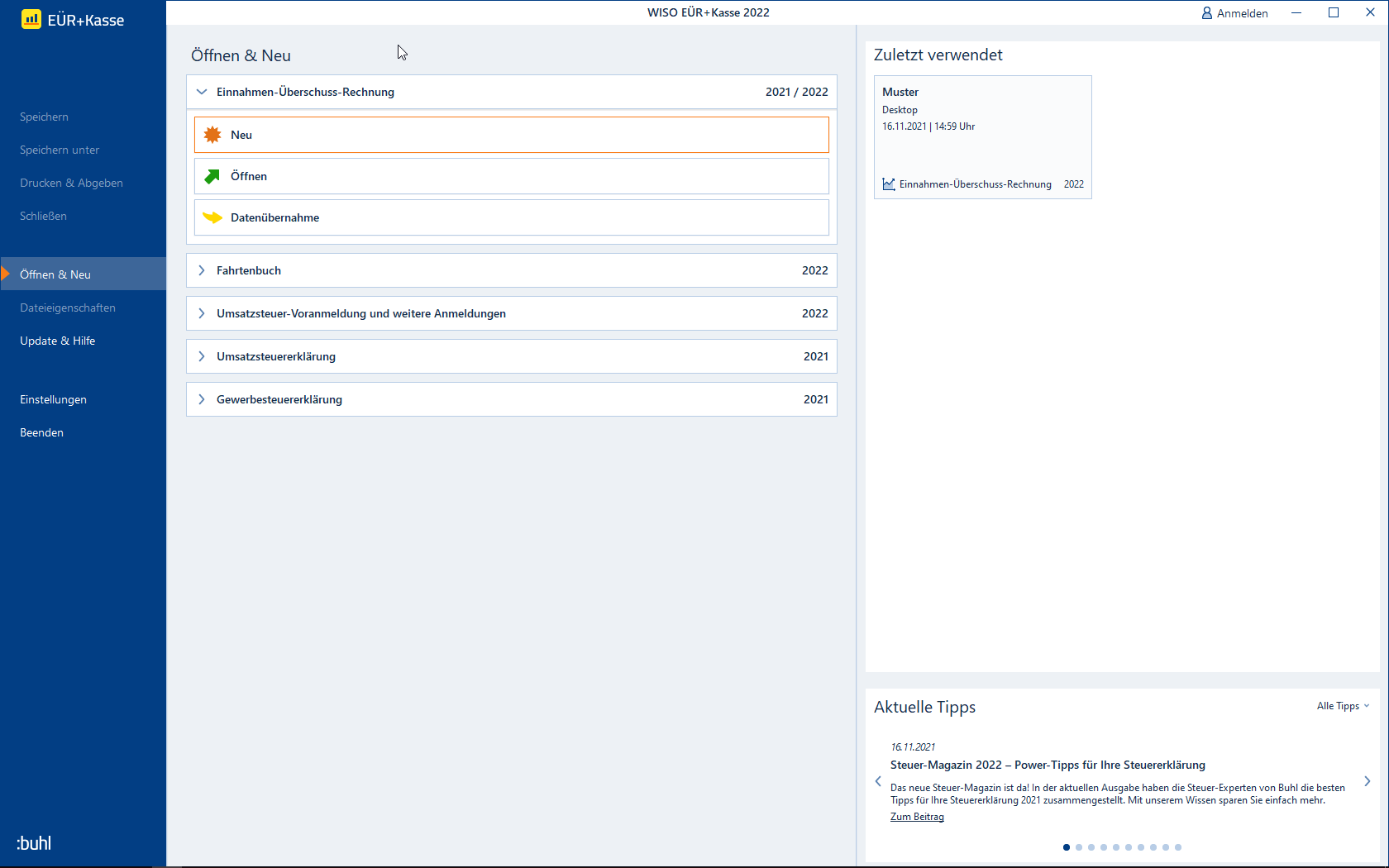The image size is (1389, 868).
Task: Click the 2021 / 2022 year label
Action: (796, 92)
